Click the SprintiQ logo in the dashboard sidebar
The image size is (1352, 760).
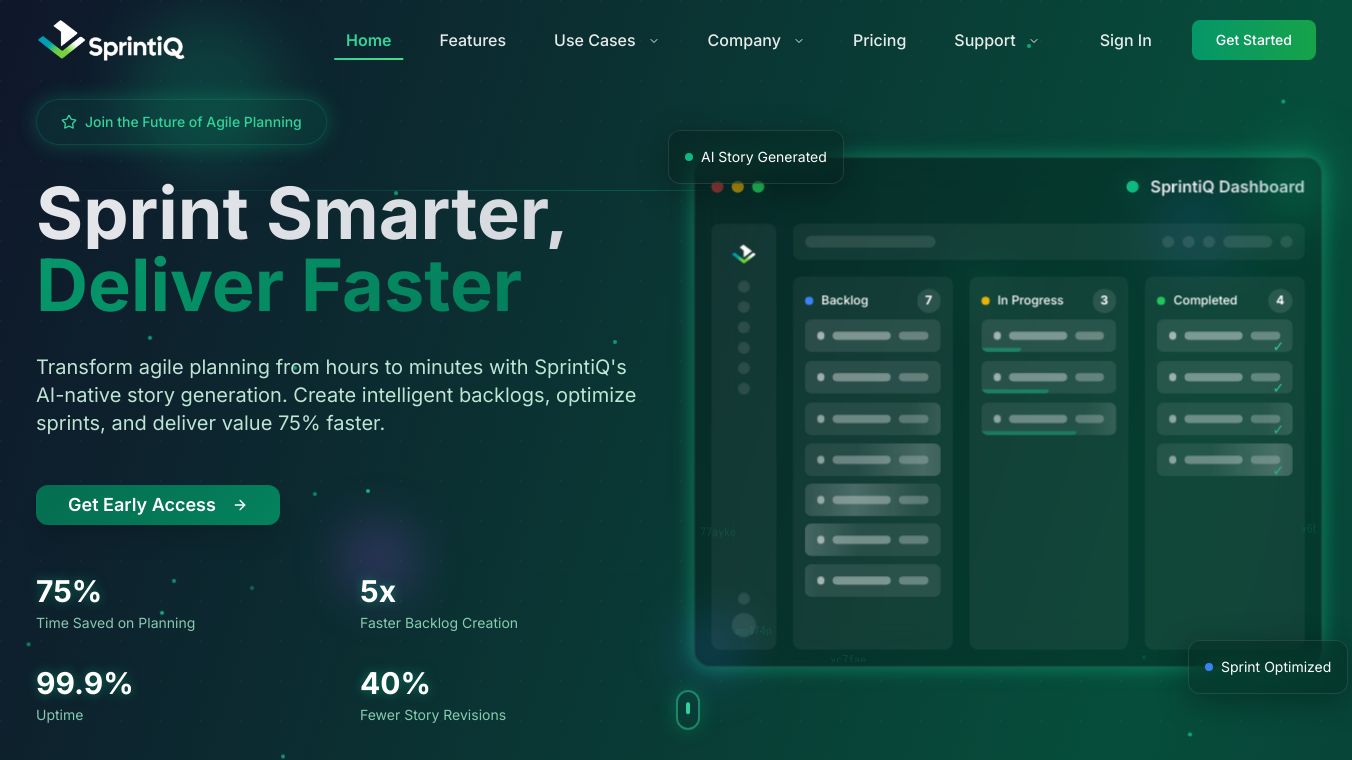pos(743,255)
